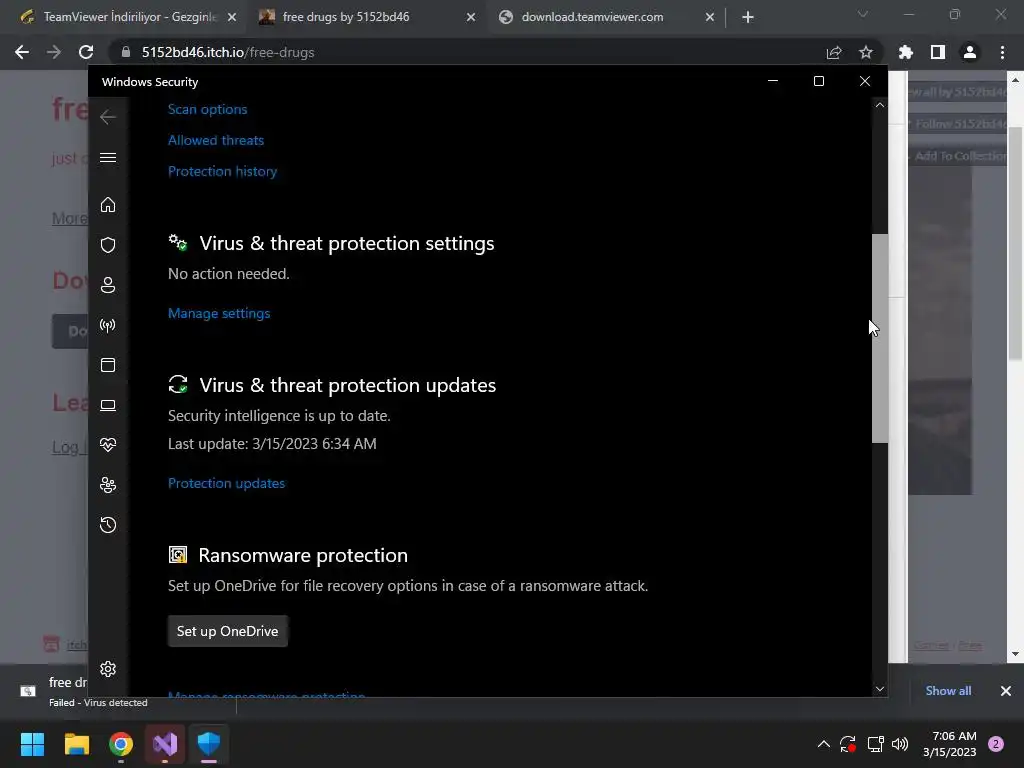Image resolution: width=1024 pixels, height=768 pixels.
Task: Open Account protection sidebar icon
Action: [x=108, y=285]
